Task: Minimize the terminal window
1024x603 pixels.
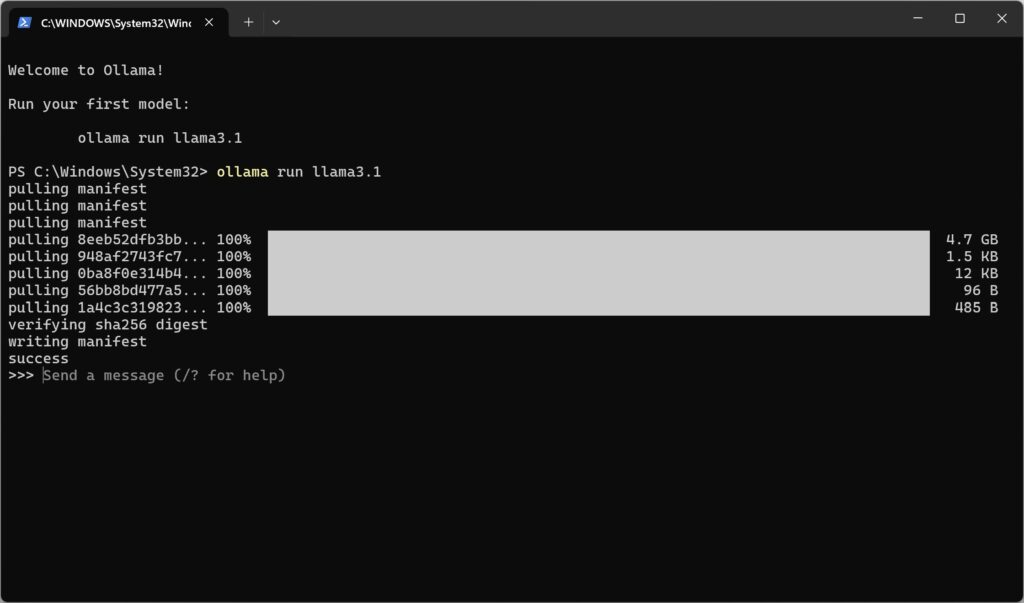Action: click(918, 18)
